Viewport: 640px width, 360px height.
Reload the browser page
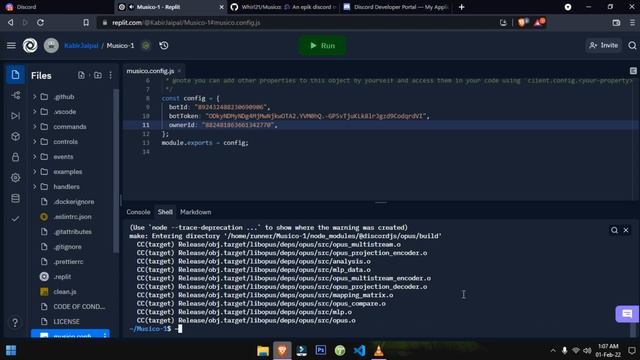pyautogui.click(x=40, y=22)
